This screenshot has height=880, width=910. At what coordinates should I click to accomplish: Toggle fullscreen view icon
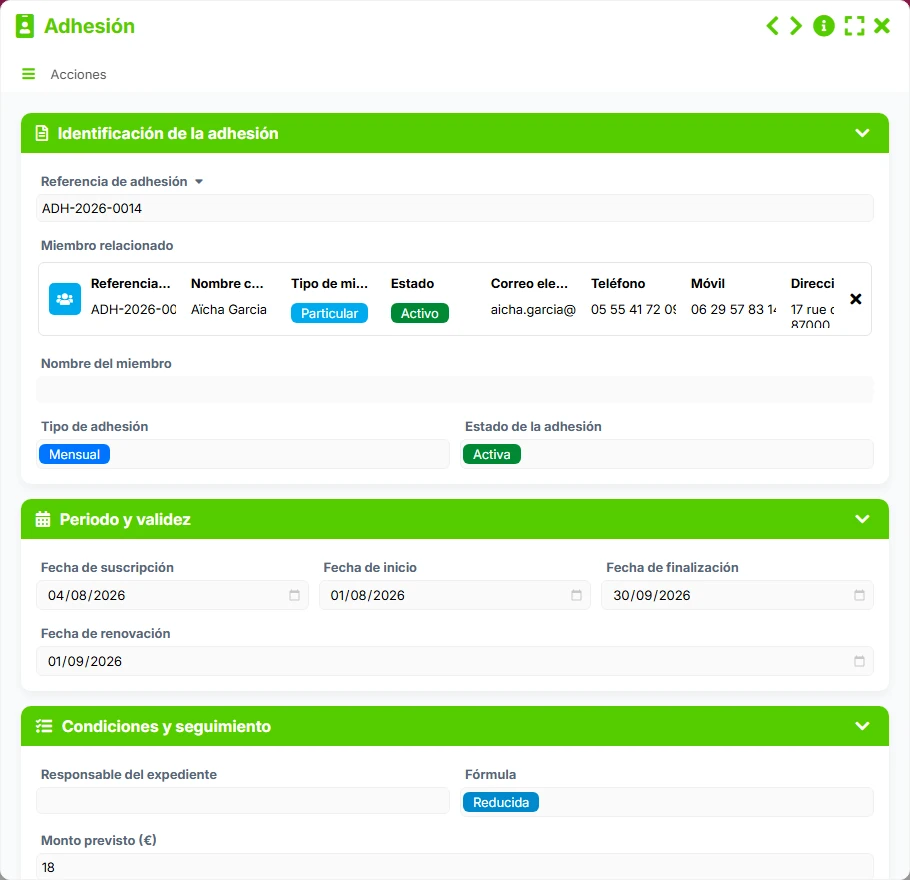pos(854,26)
